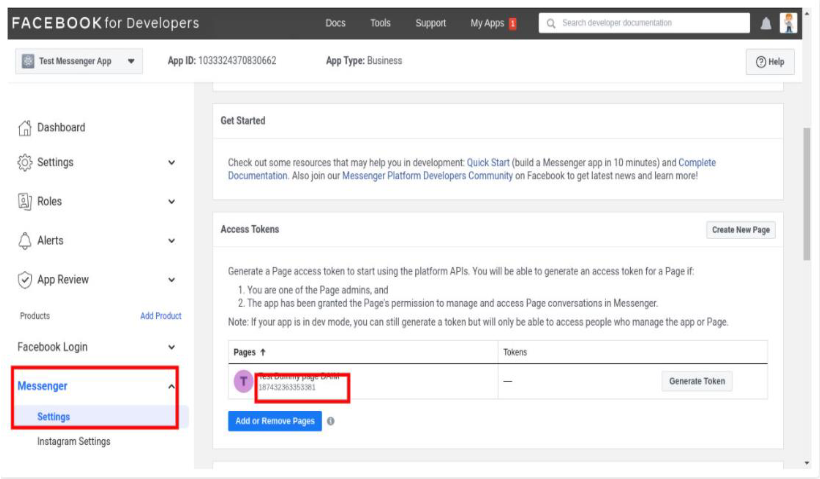Expand the Settings sidebar section chevron
The image size is (820, 479).
click(172, 163)
